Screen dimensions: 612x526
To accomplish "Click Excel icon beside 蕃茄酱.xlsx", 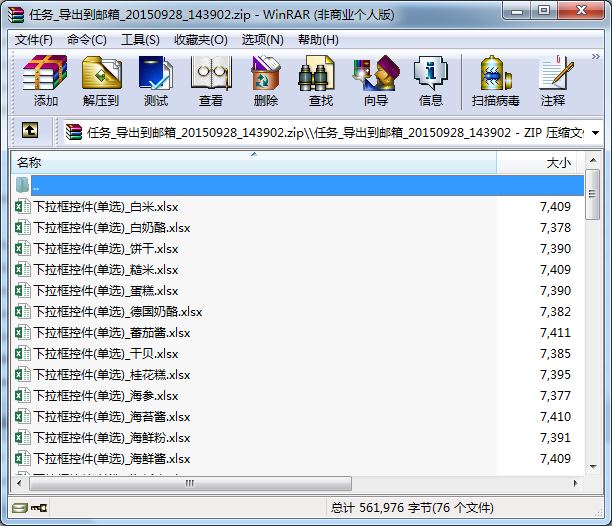I will [23, 333].
